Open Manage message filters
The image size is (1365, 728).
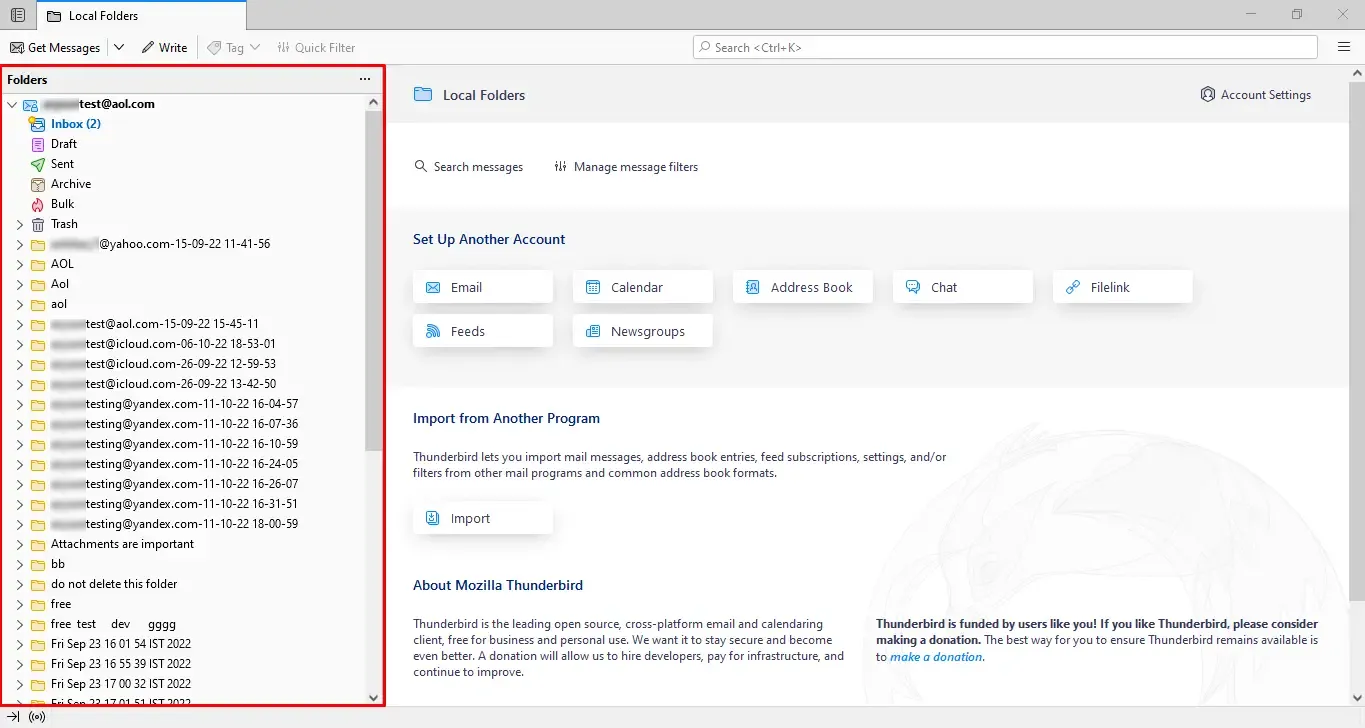pyautogui.click(x=626, y=167)
